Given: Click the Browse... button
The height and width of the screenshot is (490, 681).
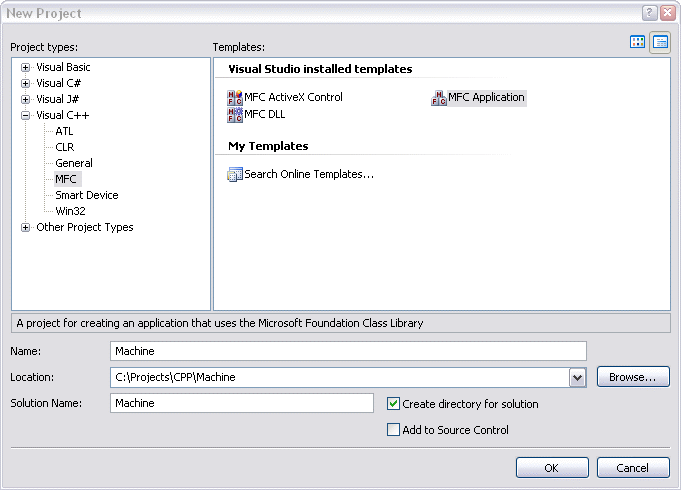Looking at the screenshot, I should tap(633, 377).
